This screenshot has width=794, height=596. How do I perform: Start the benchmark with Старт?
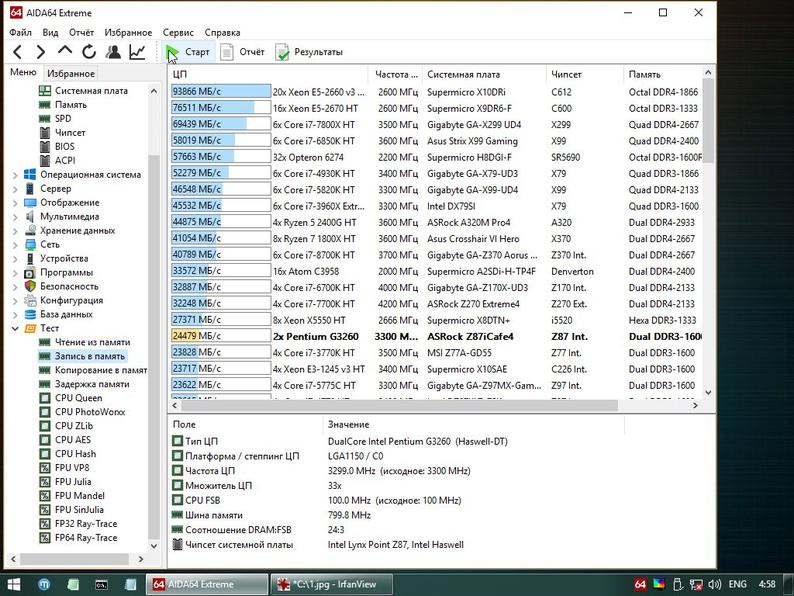coord(188,52)
